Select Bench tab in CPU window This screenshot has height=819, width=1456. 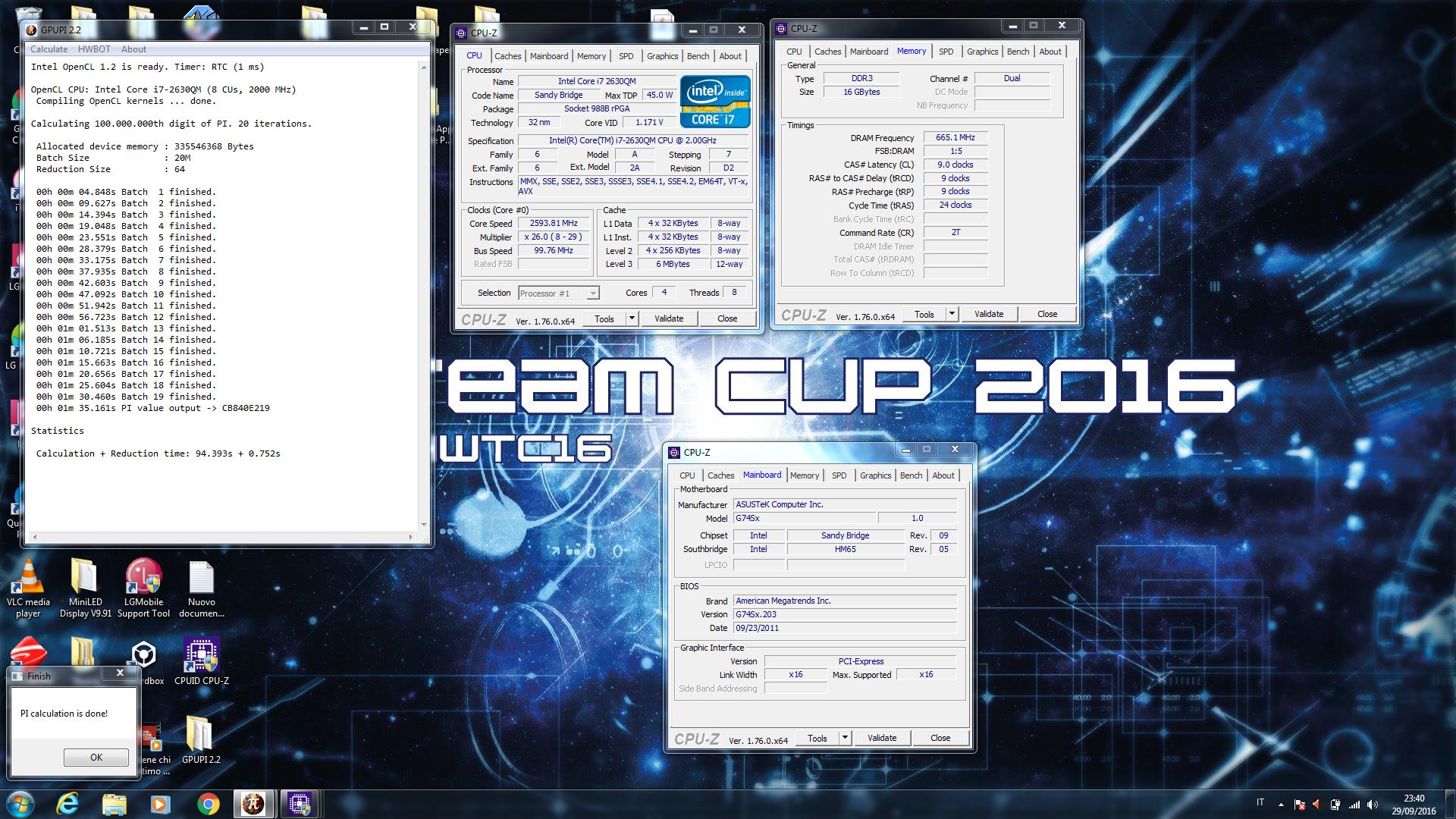coord(698,56)
